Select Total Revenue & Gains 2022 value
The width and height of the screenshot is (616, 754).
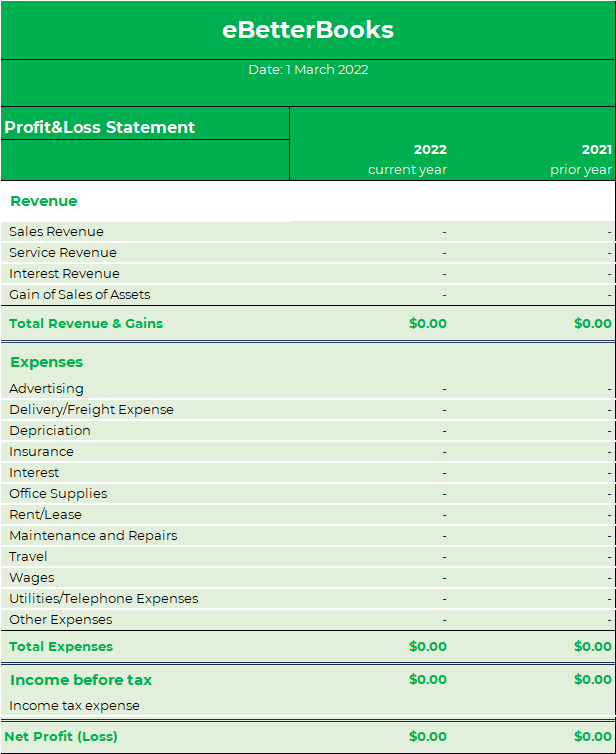(x=427, y=324)
